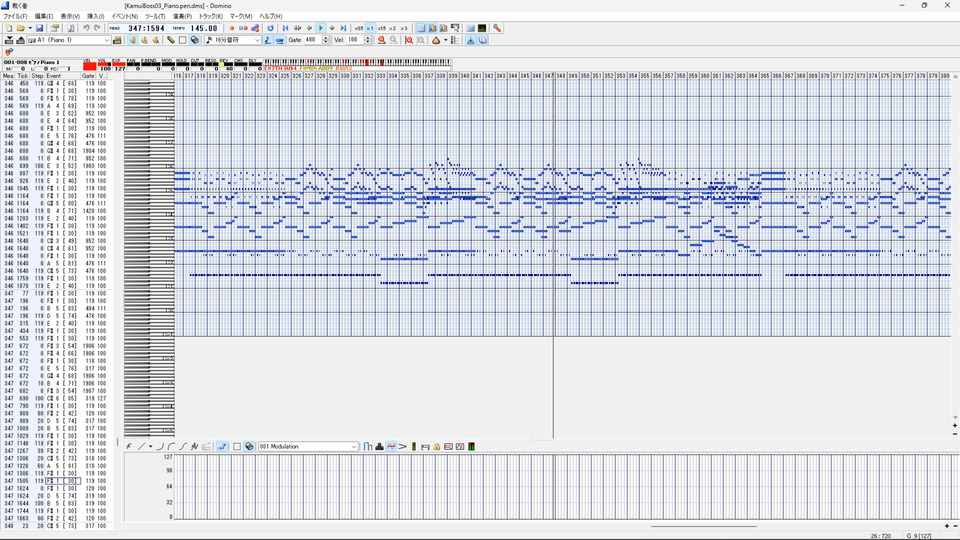Click the Vel value input field
The image size is (960, 540).
click(x=354, y=40)
